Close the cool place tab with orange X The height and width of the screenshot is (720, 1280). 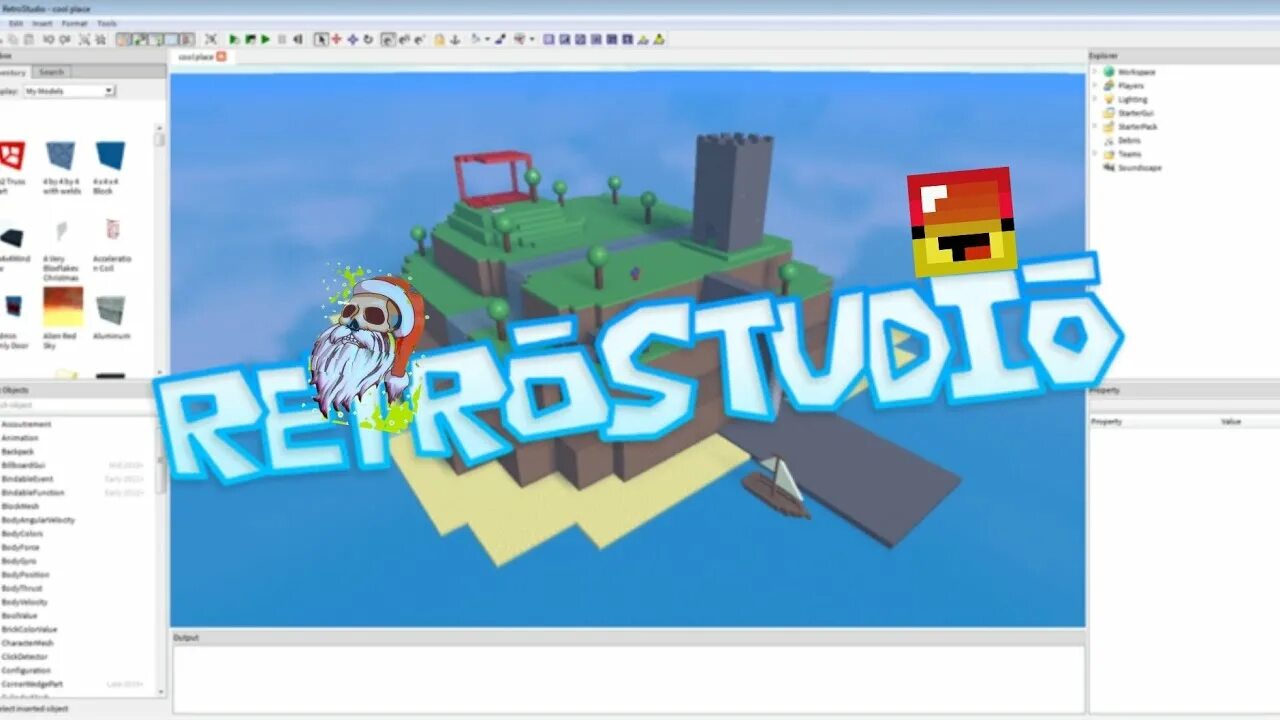(x=222, y=57)
